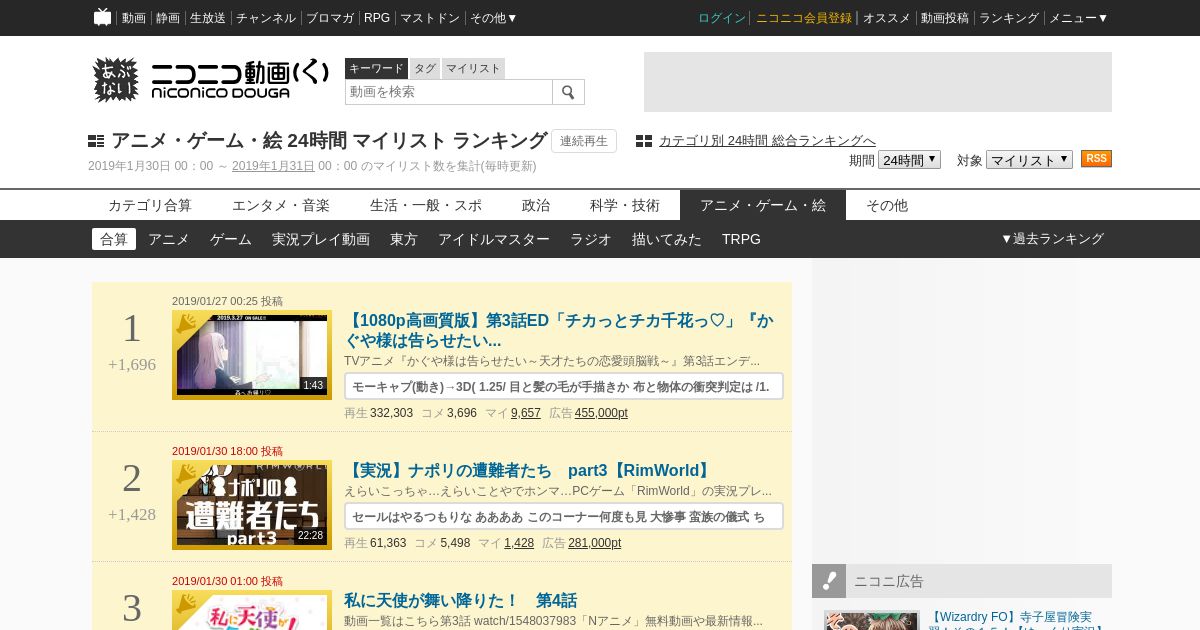Viewport: 1200px width, 630px height.
Task: Select ラジオ subcategory
Action: (591, 239)
